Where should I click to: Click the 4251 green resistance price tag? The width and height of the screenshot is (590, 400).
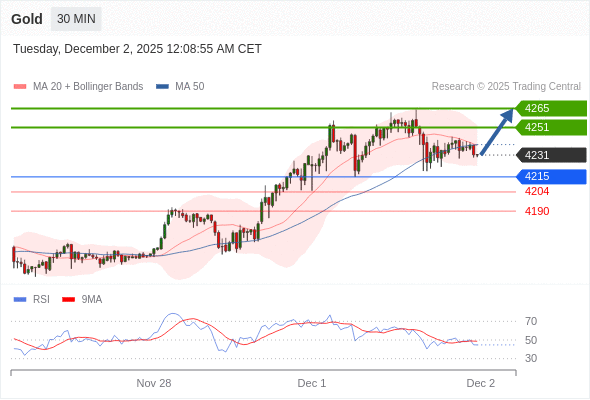click(x=551, y=127)
